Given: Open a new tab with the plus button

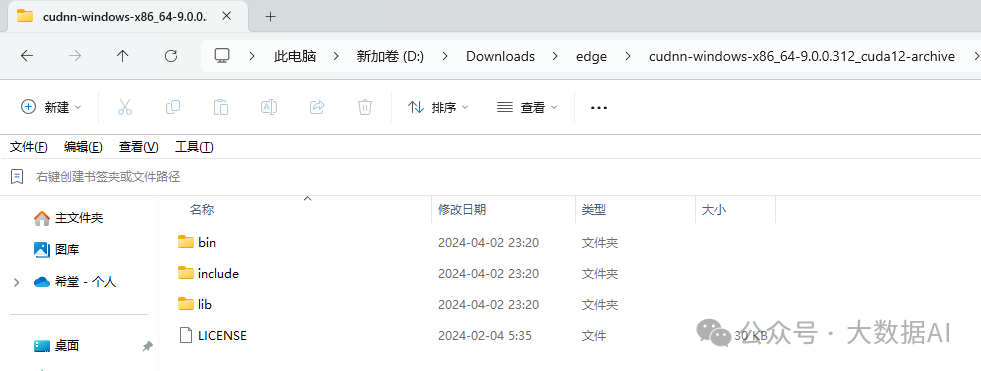Looking at the screenshot, I should click(271, 17).
